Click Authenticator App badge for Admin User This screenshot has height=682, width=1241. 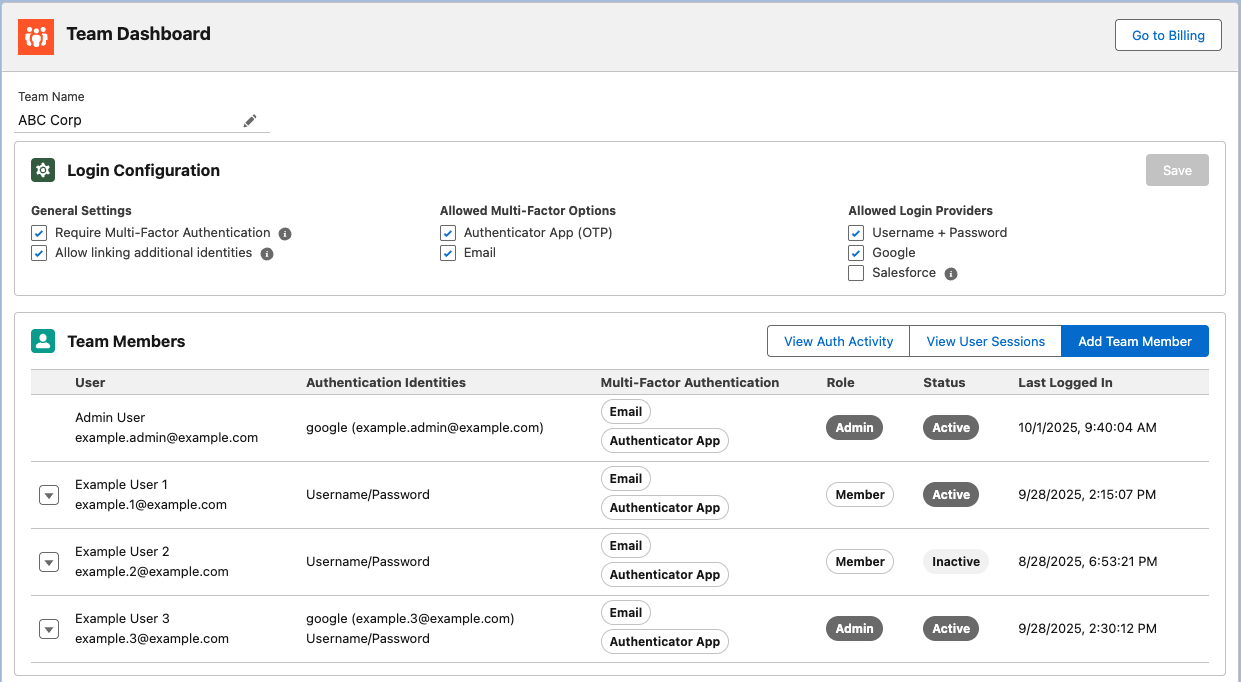tap(665, 440)
